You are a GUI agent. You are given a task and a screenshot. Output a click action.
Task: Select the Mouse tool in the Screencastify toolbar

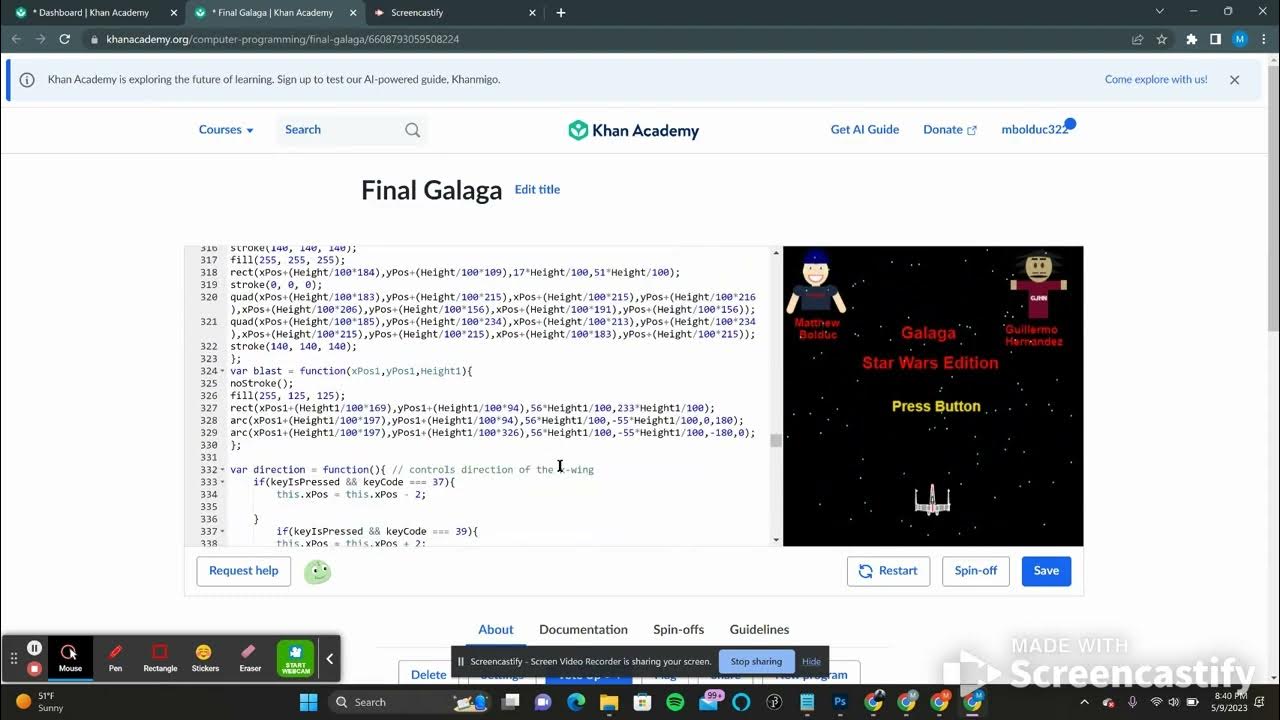[x=70, y=658]
